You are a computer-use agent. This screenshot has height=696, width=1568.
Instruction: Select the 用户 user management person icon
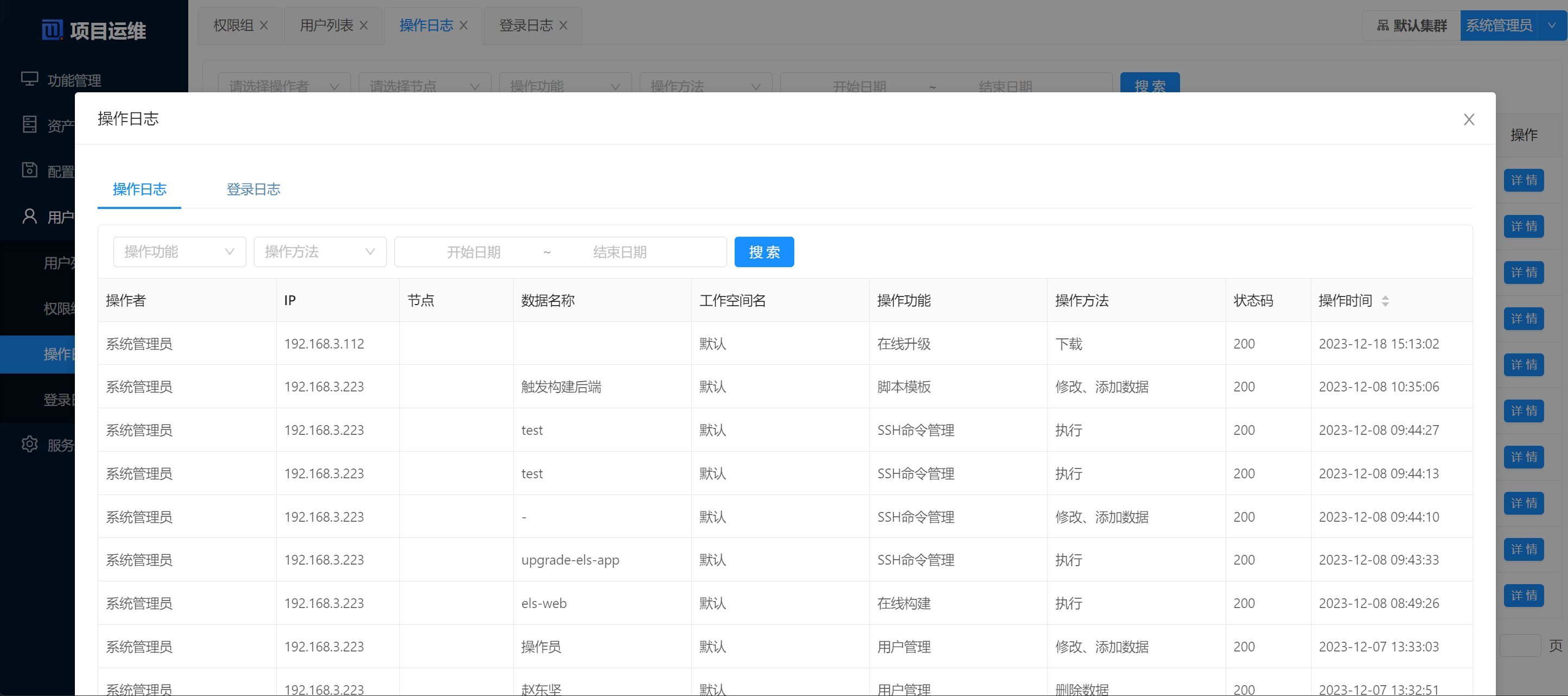click(x=29, y=216)
